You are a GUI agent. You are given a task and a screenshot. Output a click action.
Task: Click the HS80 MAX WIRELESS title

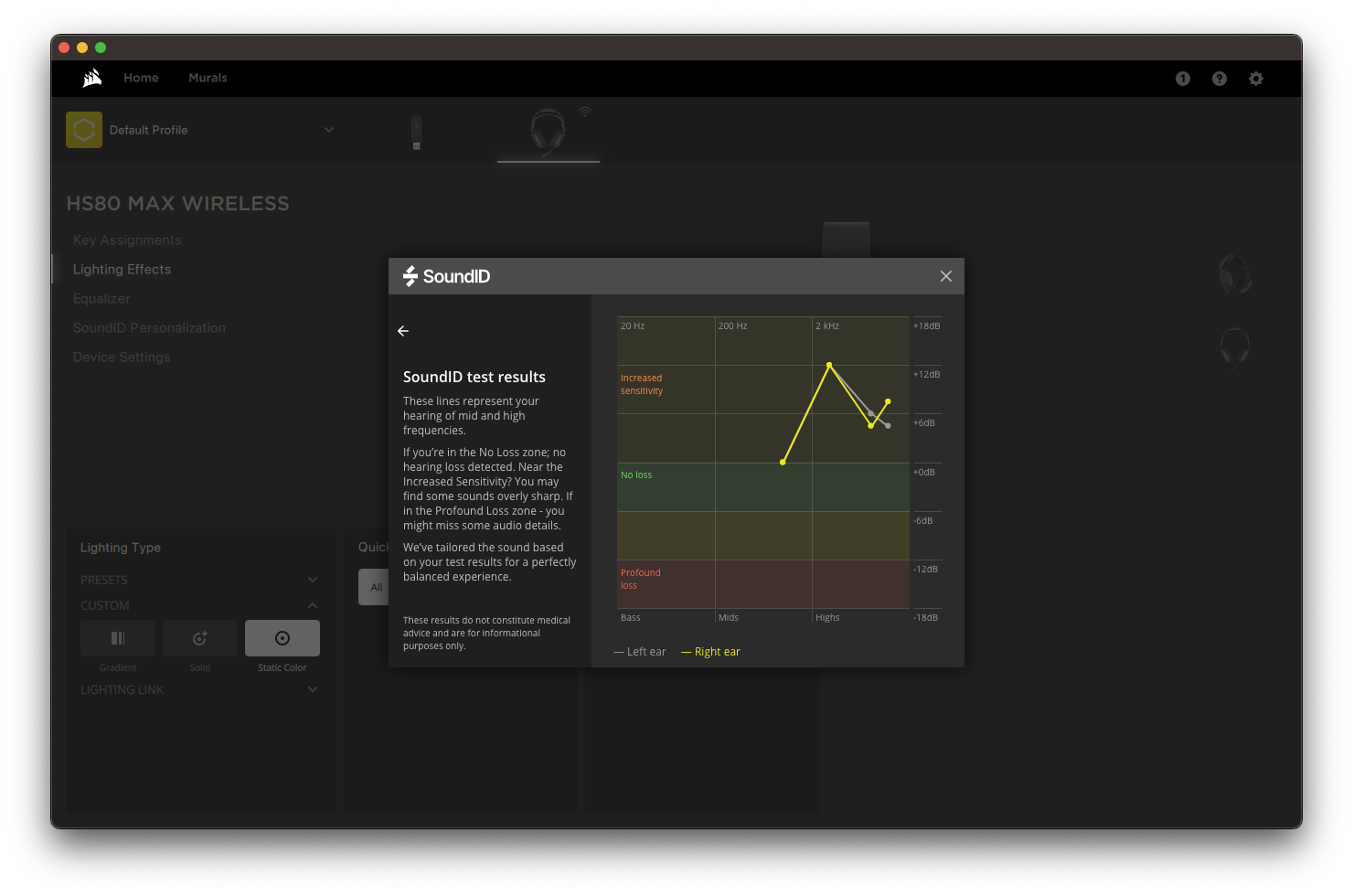pos(177,204)
